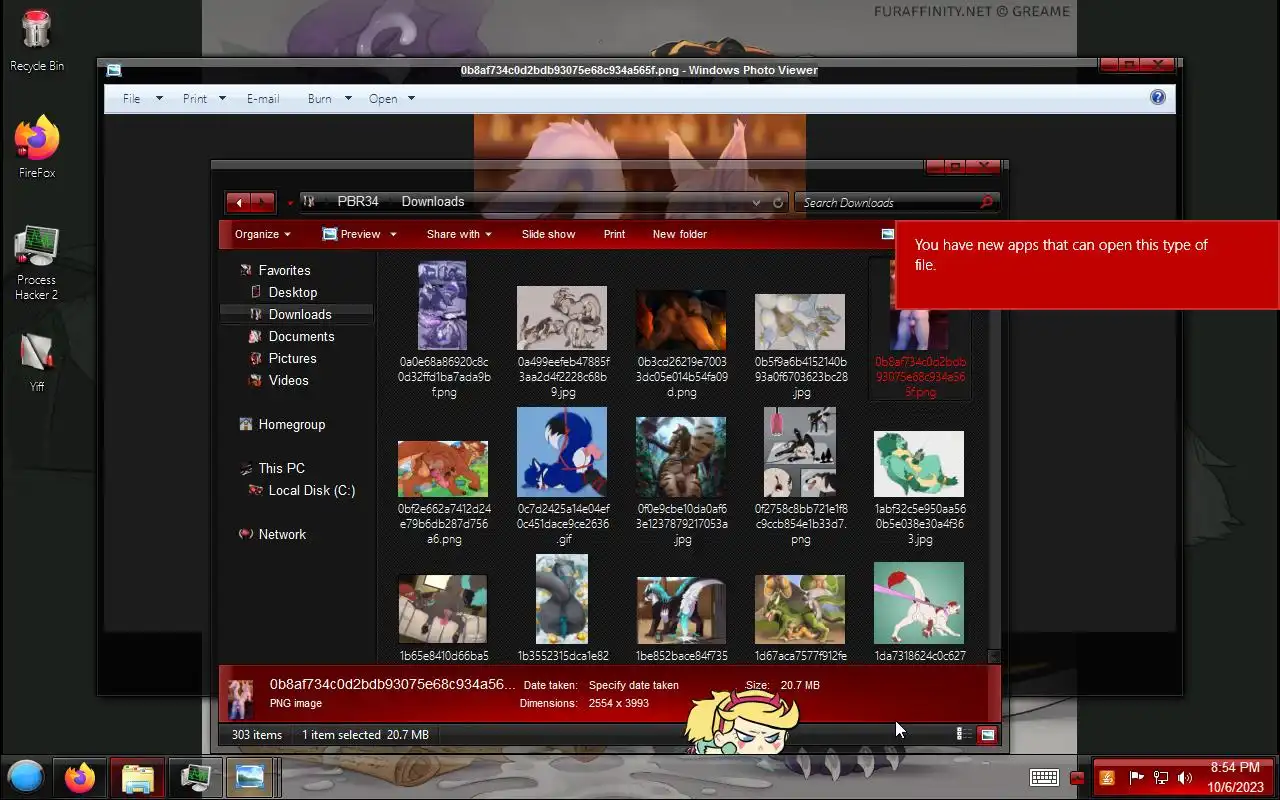Viewport: 1280px width, 800px height.
Task: Click Specify date taken in details pane
Action: click(x=633, y=685)
